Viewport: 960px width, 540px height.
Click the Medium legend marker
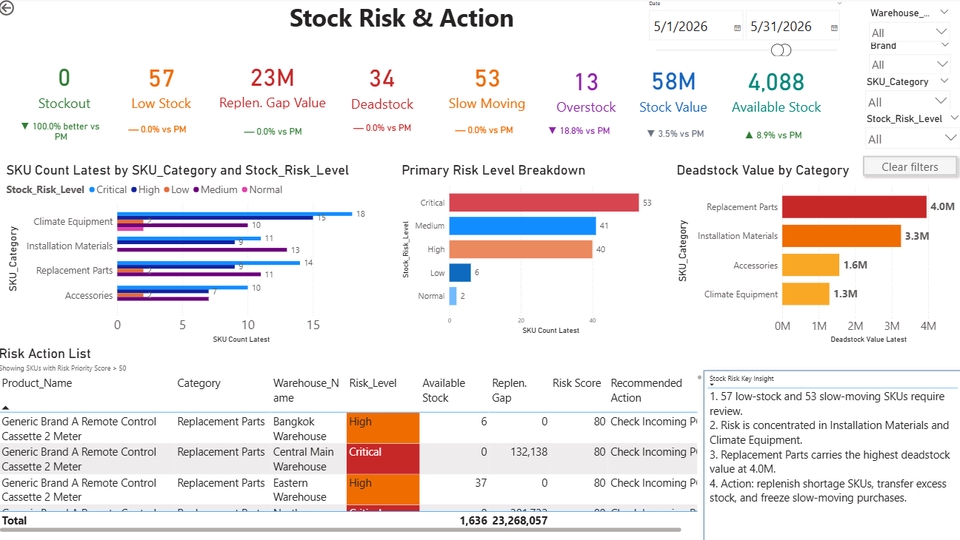coord(197,190)
